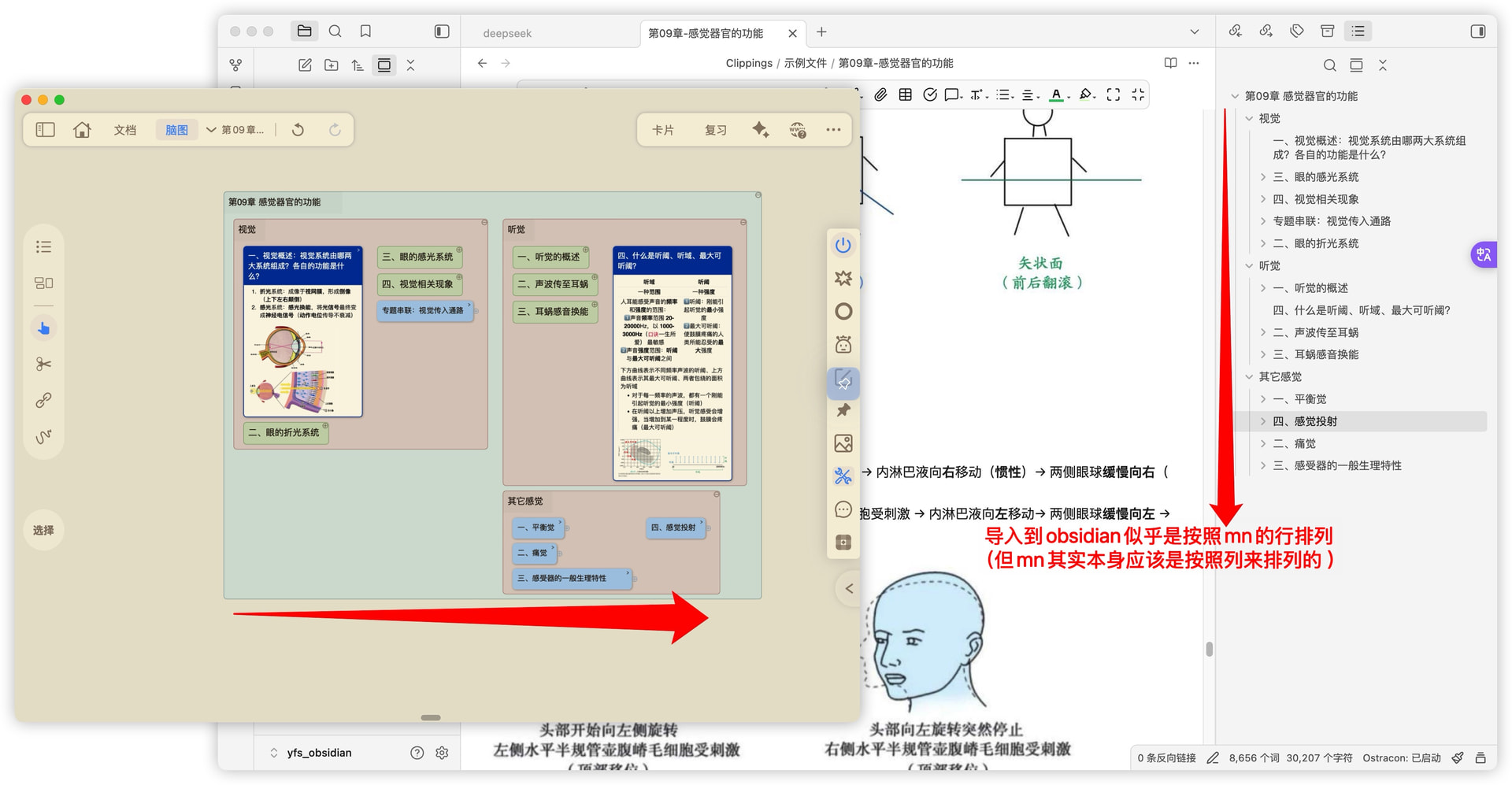Select 四、感觉投射 in the outline
The width and height of the screenshot is (1512, 785).
(x=1305, y=421)
